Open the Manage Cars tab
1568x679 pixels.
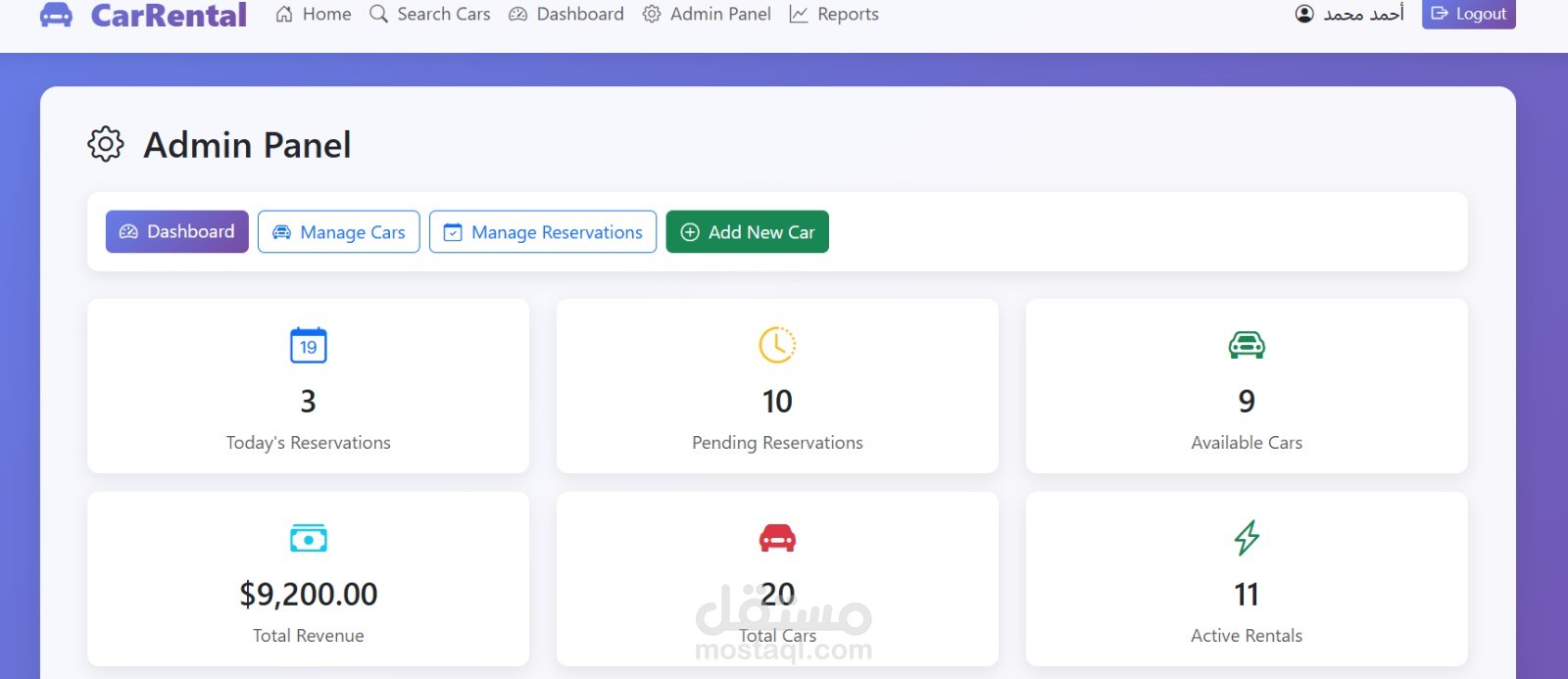click(339, 232)
